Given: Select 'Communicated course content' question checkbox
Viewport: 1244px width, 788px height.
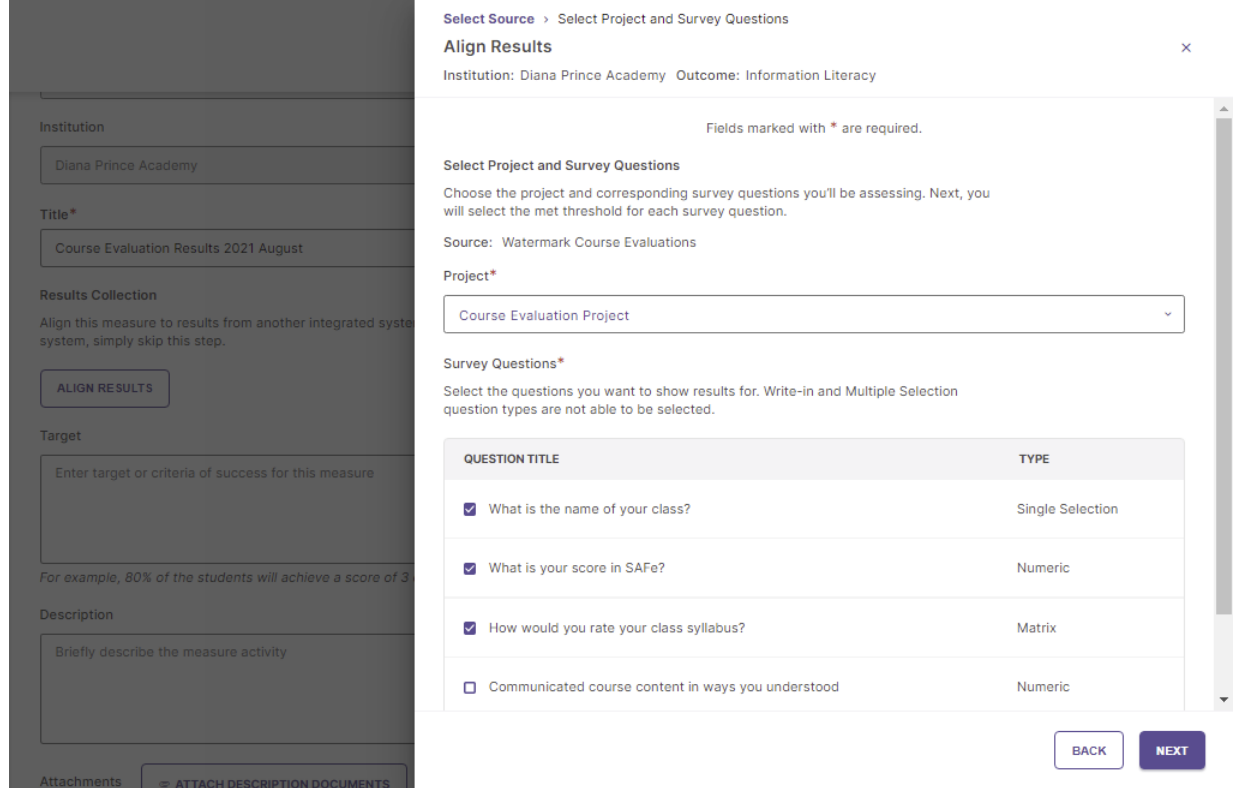Looking at the screenshot, I should (x=470, y=688).
